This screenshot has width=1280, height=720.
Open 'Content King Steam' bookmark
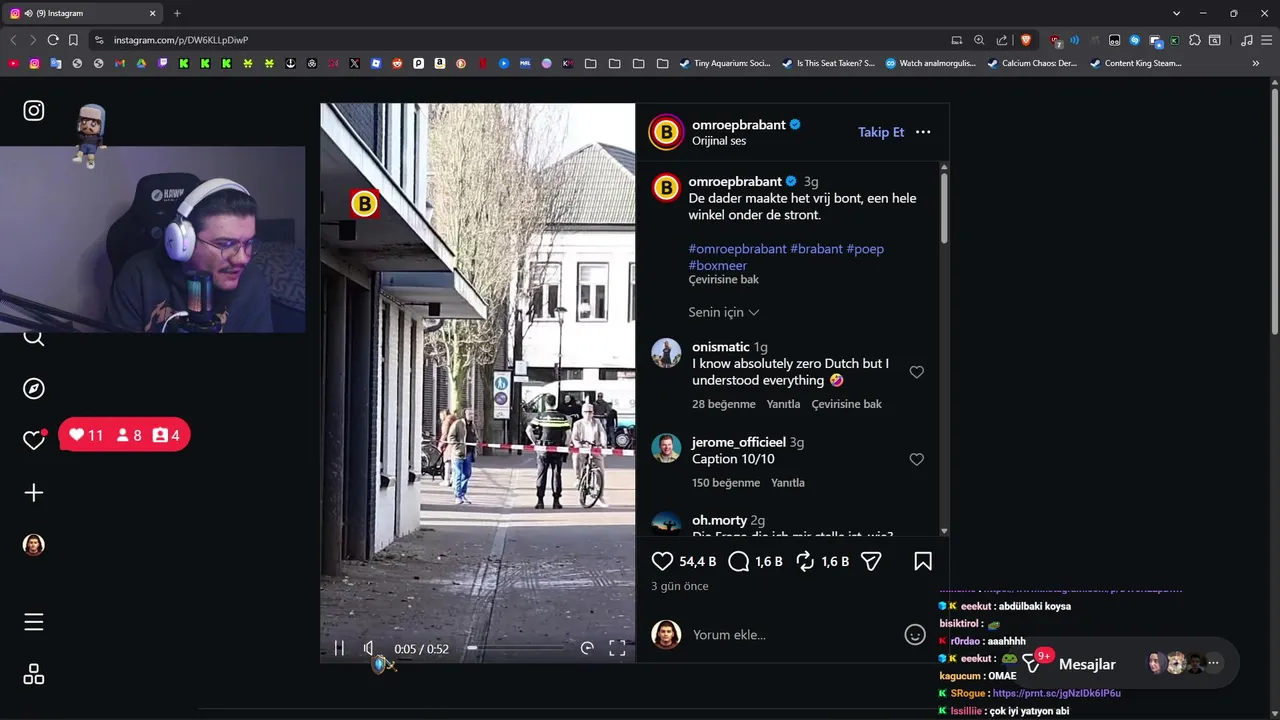pos(1136,63)
